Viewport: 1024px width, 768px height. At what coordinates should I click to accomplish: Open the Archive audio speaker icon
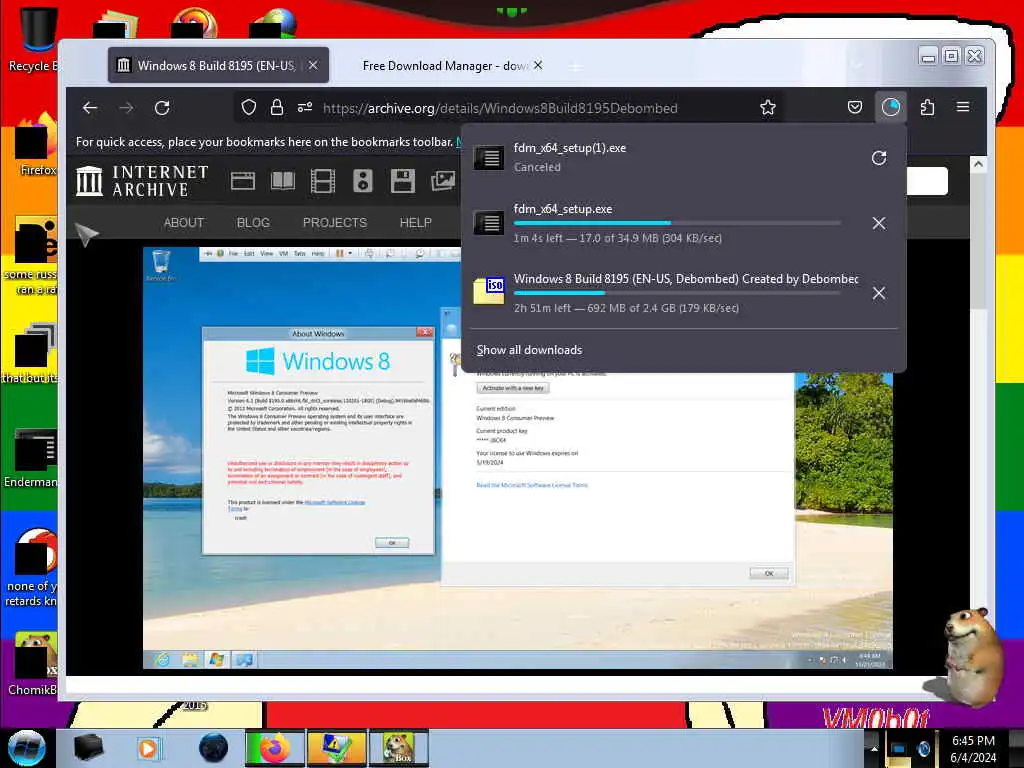tap(362, 181)
